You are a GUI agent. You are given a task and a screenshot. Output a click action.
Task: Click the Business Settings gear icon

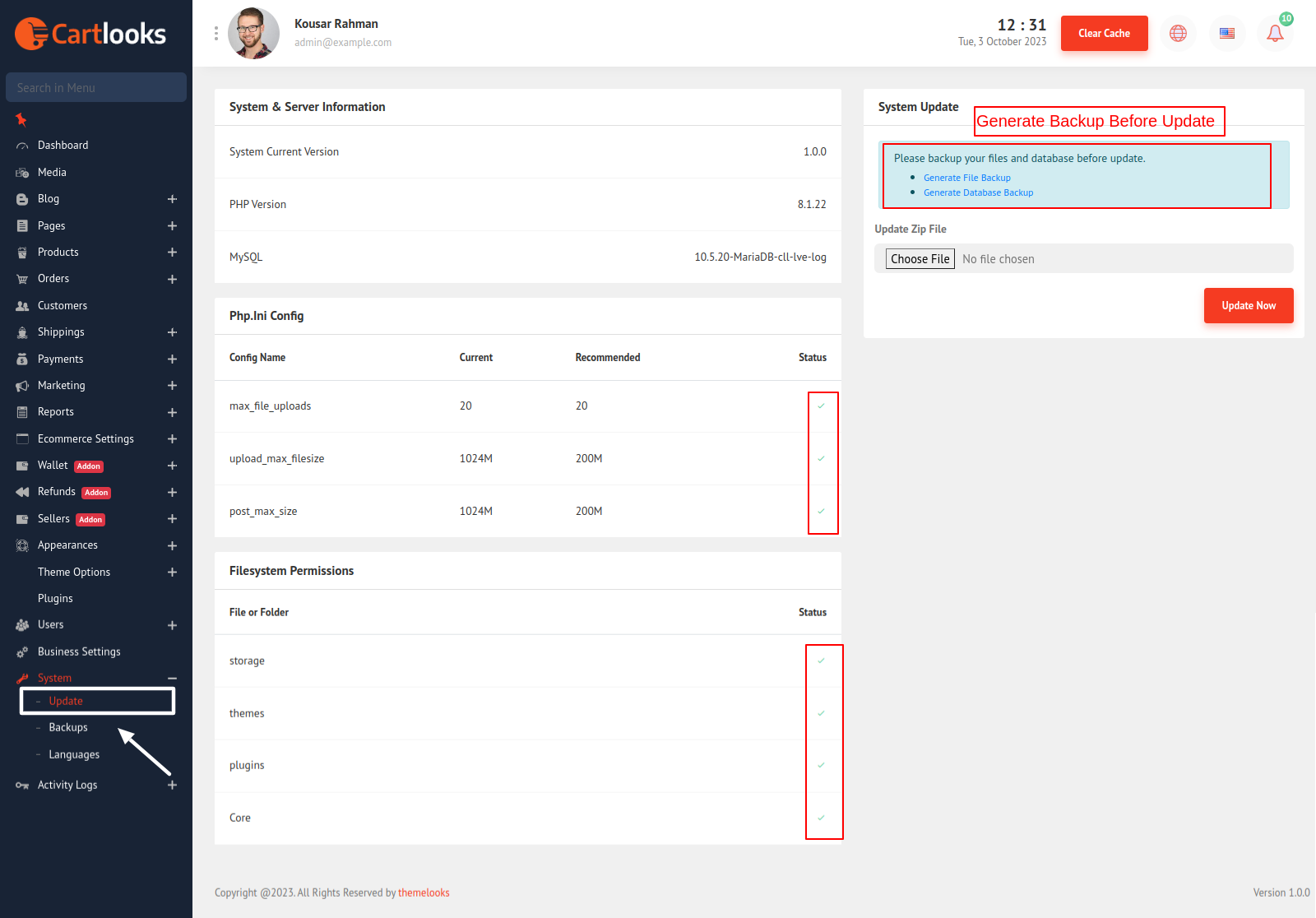pyautogui.click(x=22, y=652)
